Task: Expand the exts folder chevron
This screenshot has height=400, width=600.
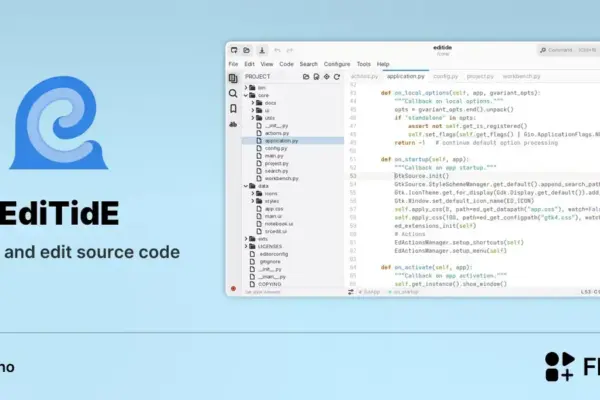Action: 246,239
